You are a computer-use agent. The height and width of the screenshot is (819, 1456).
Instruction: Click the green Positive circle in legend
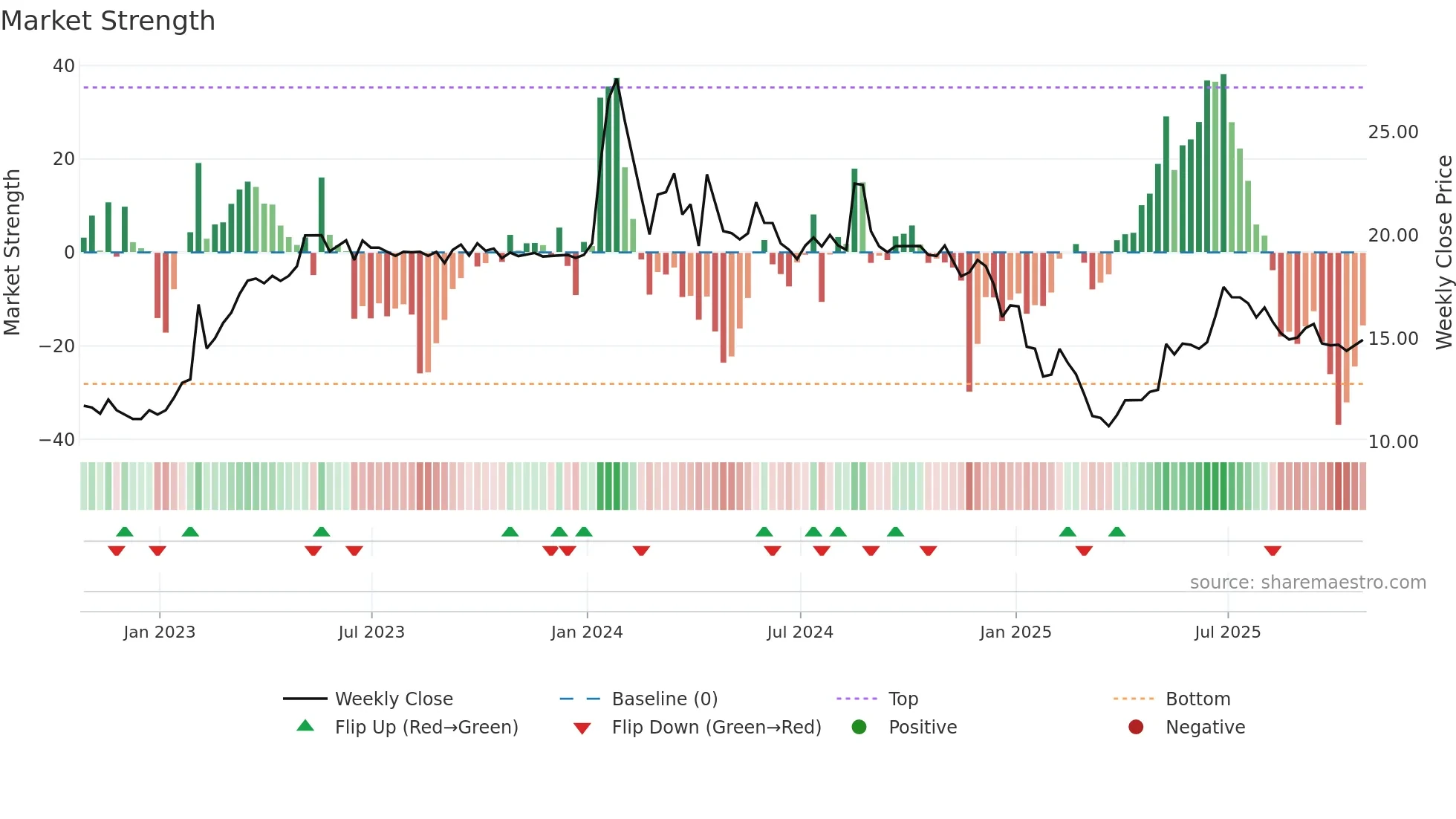[x=859, y=727]
